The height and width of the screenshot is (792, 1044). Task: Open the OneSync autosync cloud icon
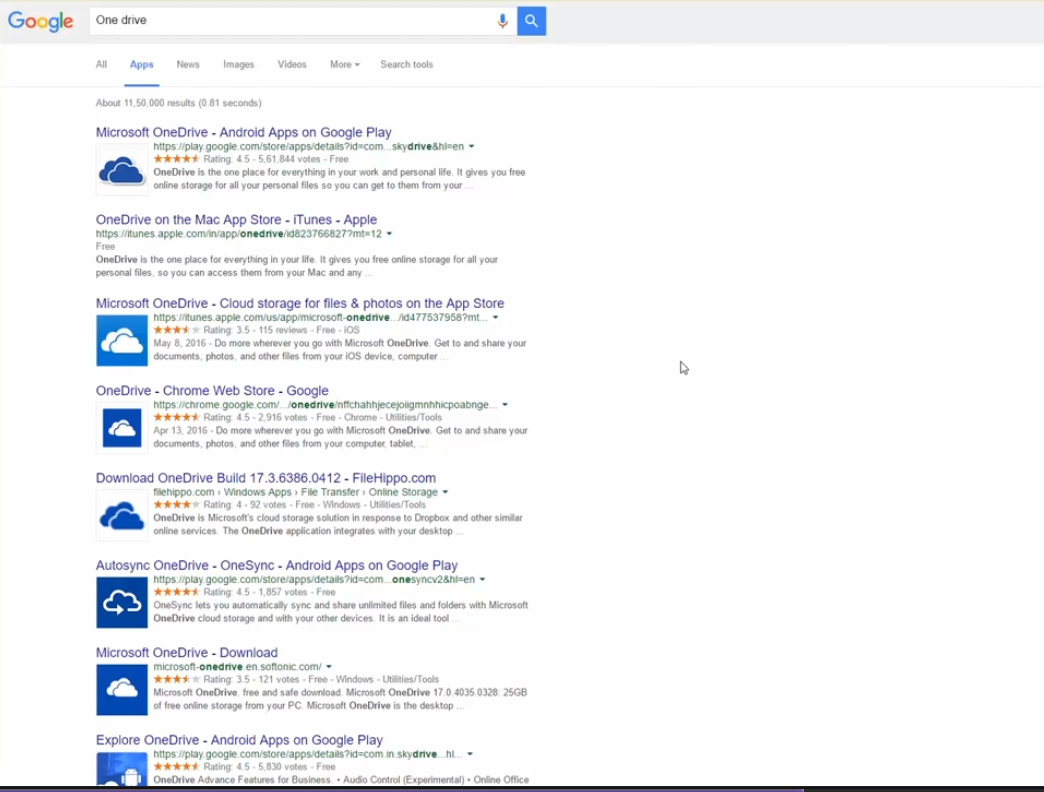tap(122, 602)
